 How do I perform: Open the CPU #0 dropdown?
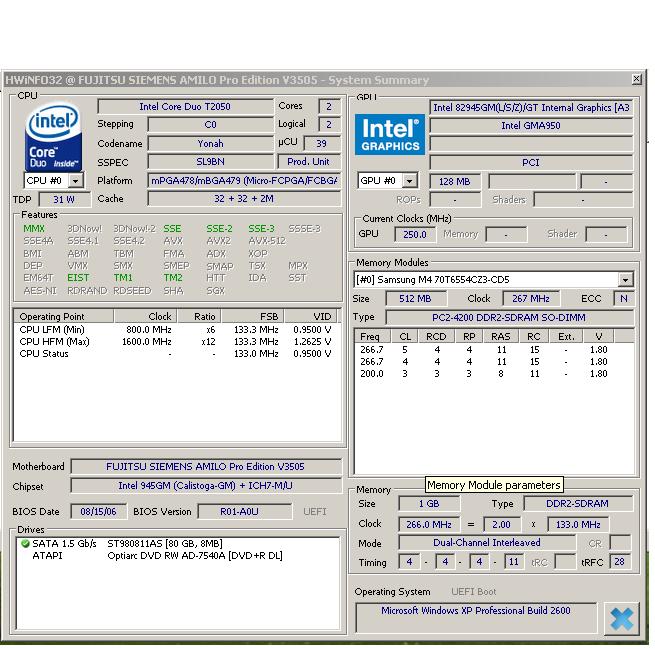tap(76, 181)
